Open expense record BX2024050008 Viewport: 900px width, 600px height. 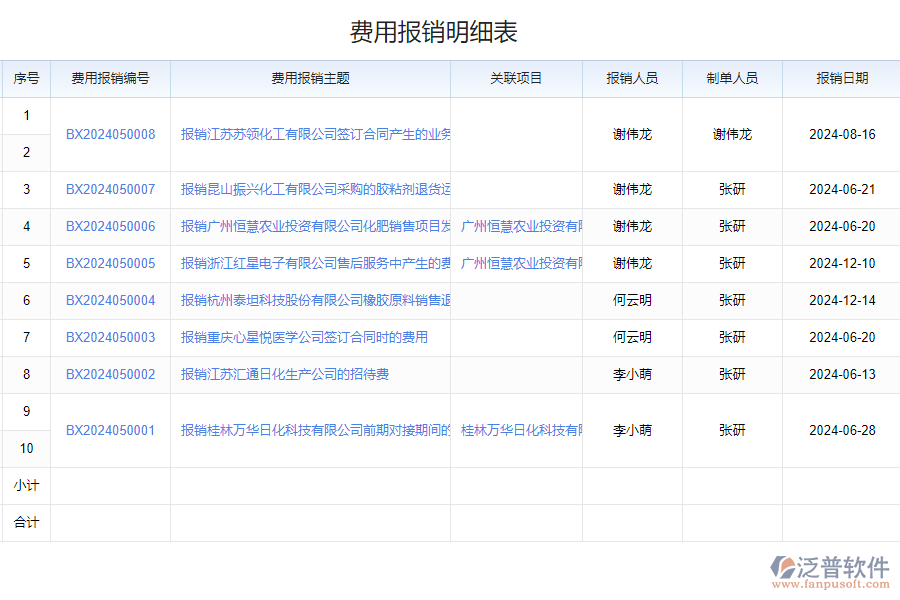coord(109,133)
